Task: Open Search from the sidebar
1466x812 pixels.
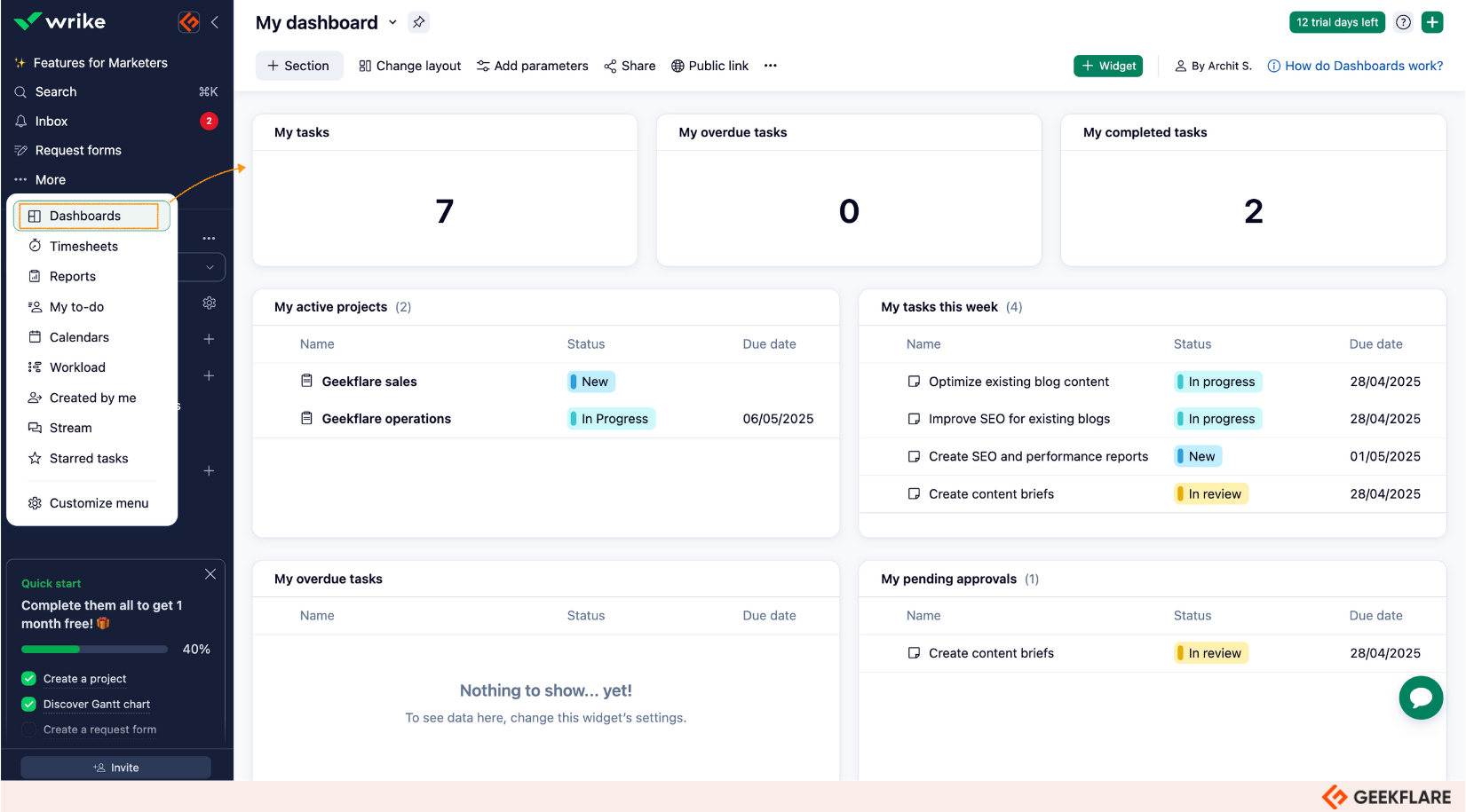Action: [x=56, y=91]
